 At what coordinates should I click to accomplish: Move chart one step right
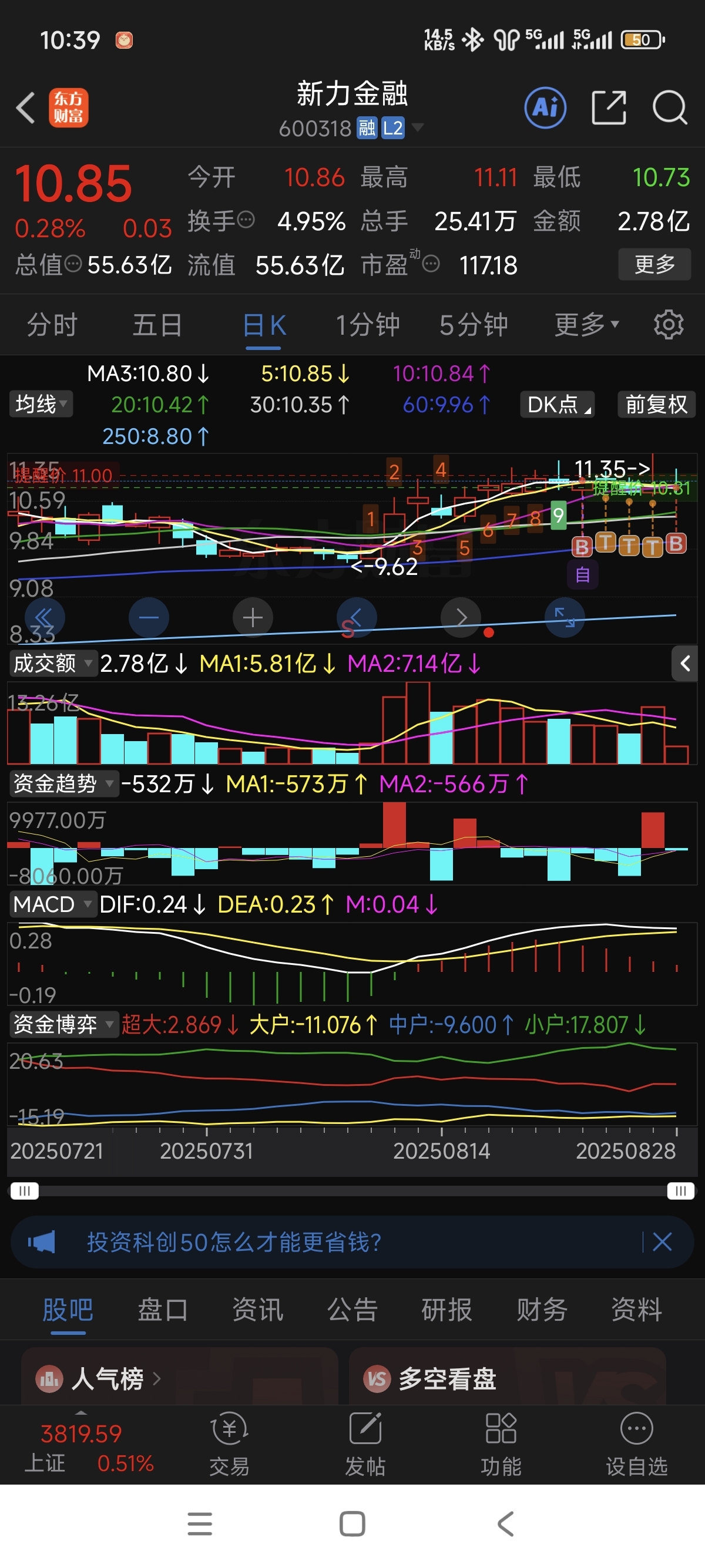[x=461, y=618]
